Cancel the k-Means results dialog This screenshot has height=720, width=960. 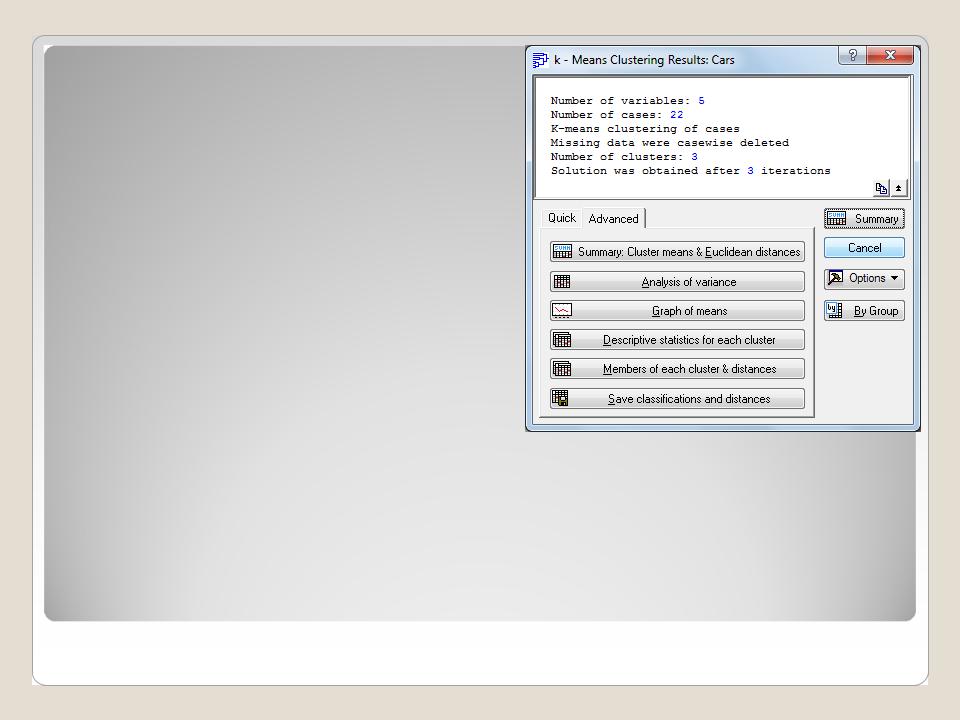[864, 248]
